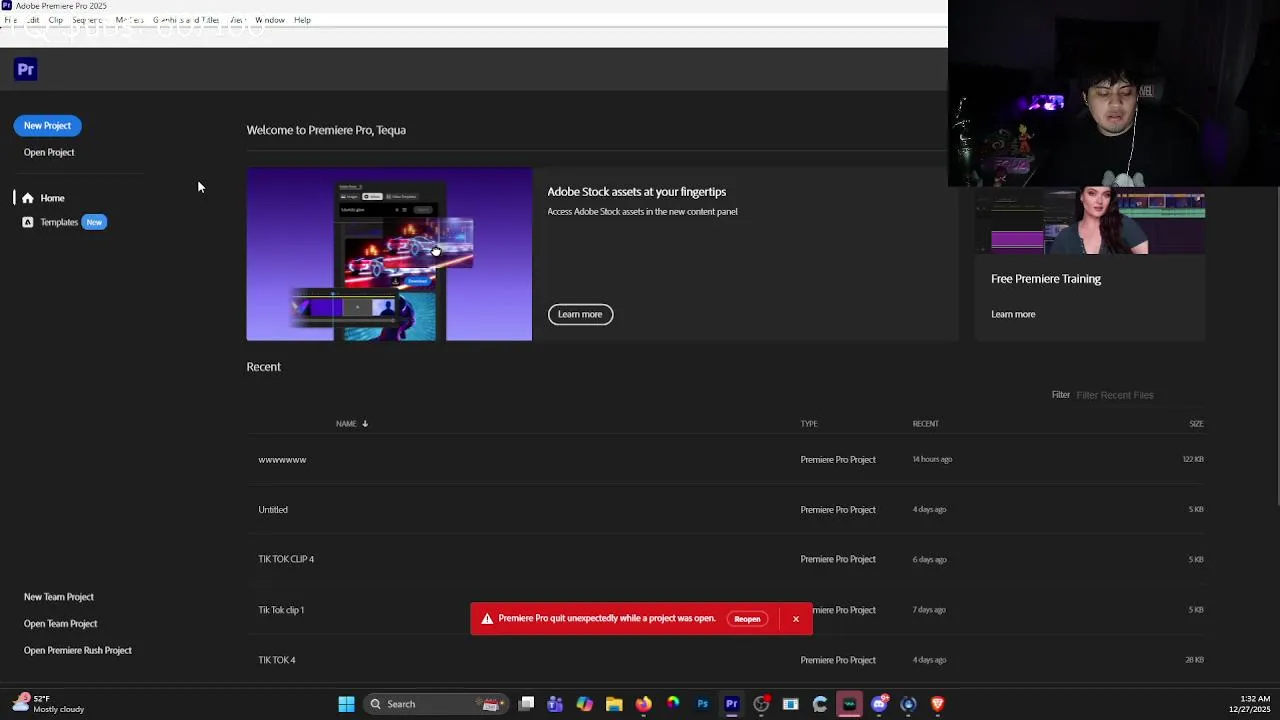The image size is (1280, 720).
Task: Click the Free Premiere Training thumbnail
Action: pyautogui.click(x=1090, y=221)
